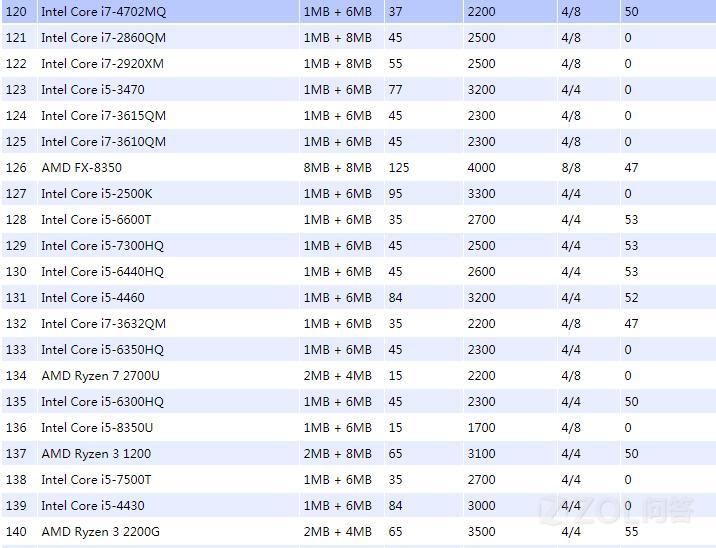Open the AMD FX-8350 entry
Image resolution: width=716 pixels, height=548 pixels.
click(81, 167)
